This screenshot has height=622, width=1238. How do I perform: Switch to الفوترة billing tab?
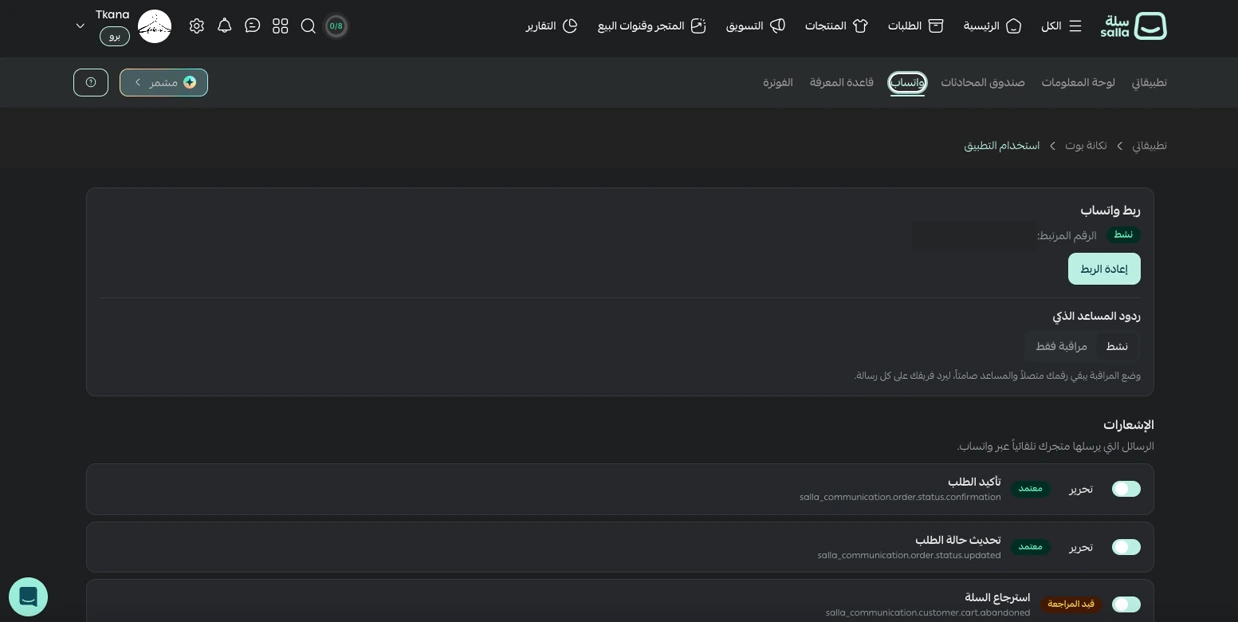point(777,83)
